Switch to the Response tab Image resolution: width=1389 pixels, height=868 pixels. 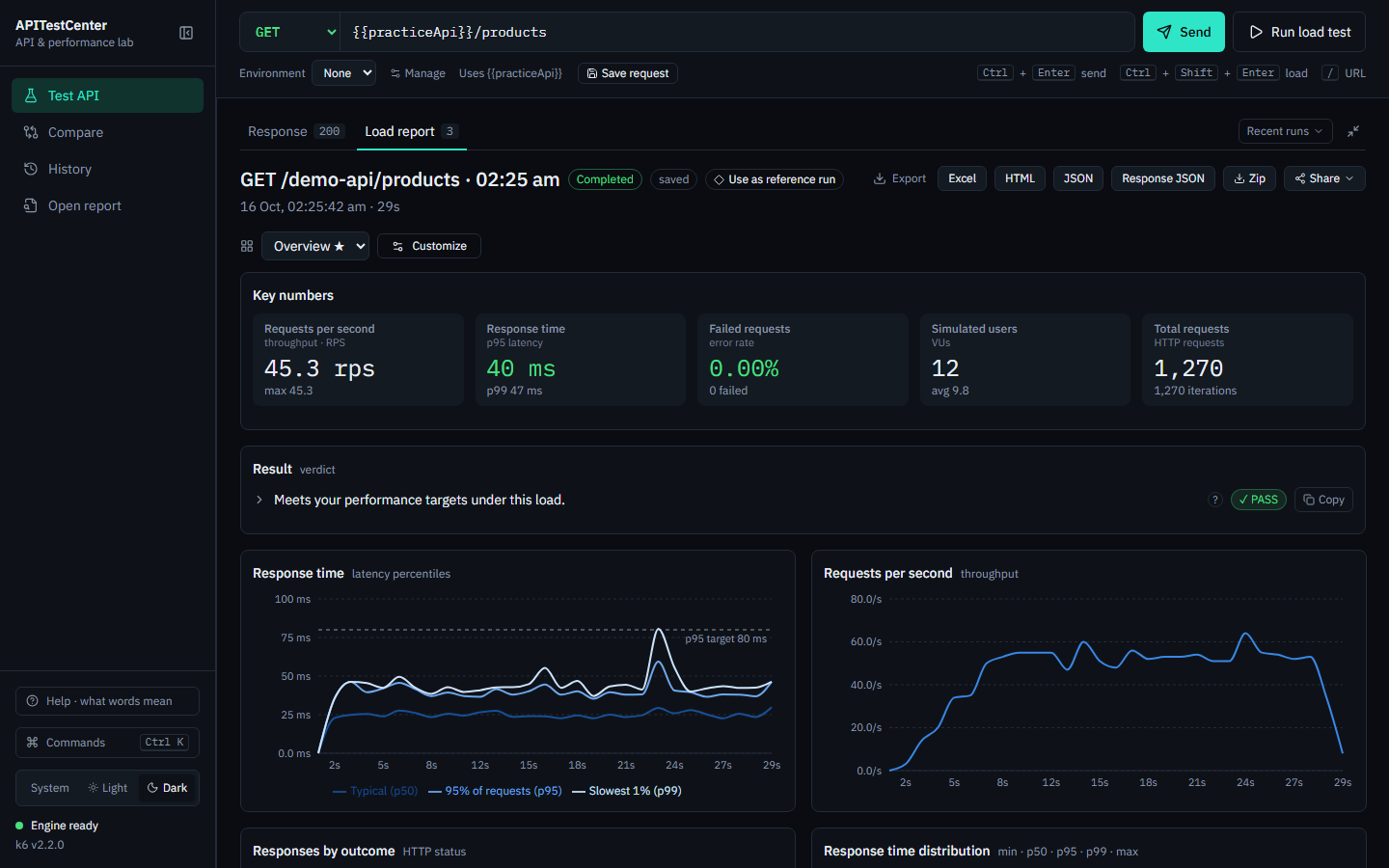tap(295, 131)
